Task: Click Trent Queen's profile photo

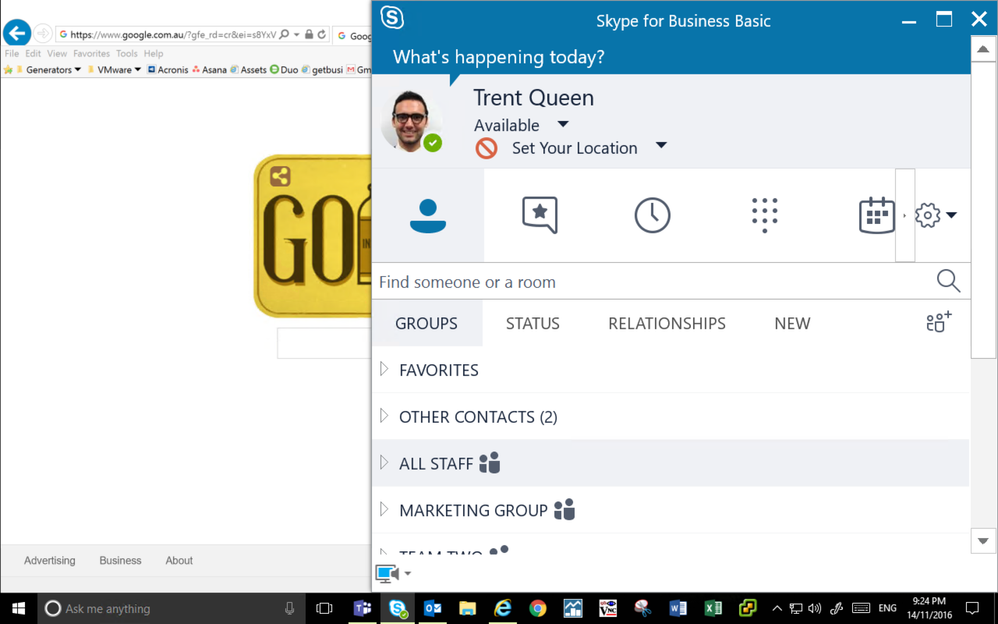Action: 412,121
